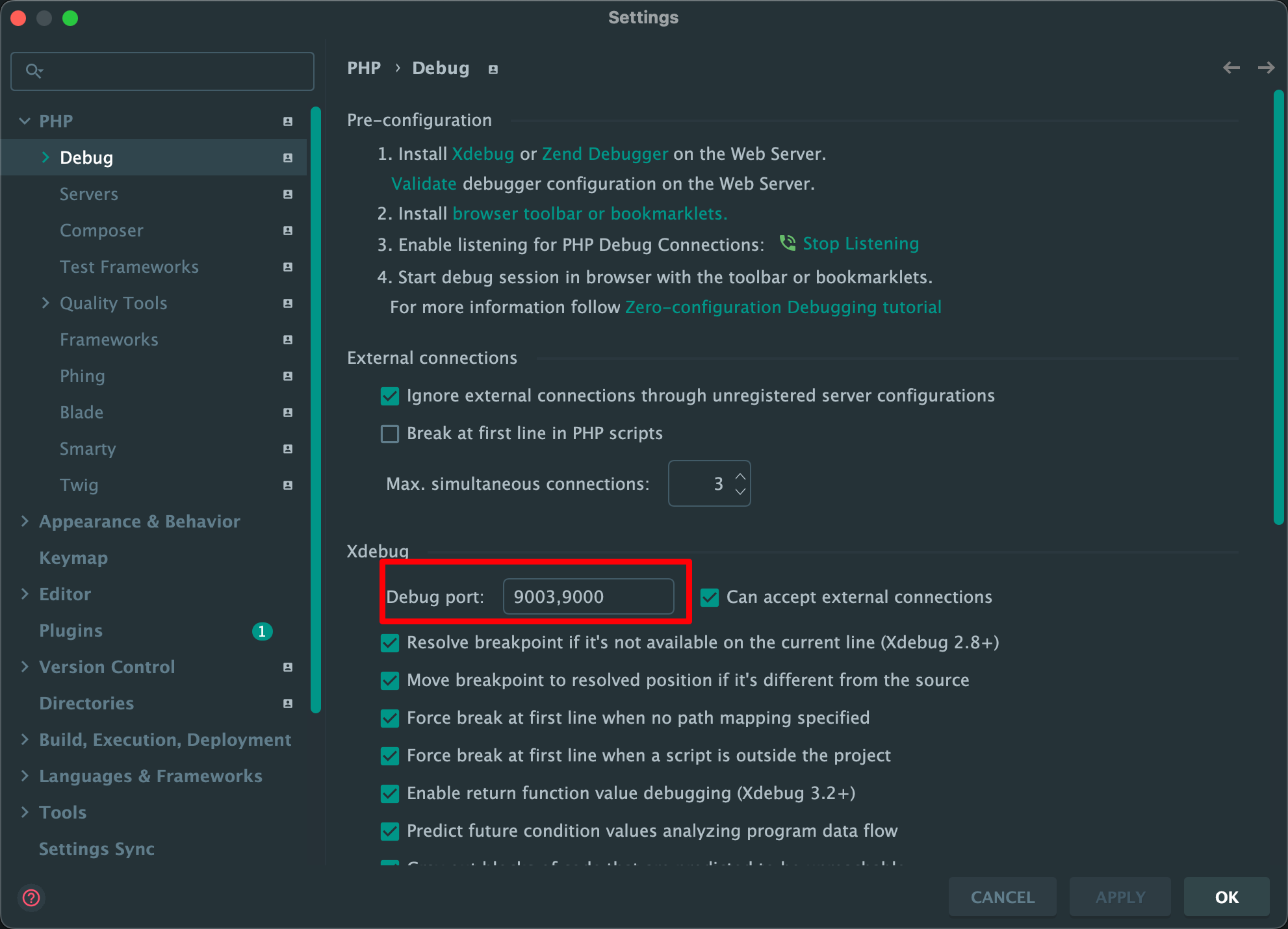
Task: Increase max simultaneous connections stepper
Action: 740,476
